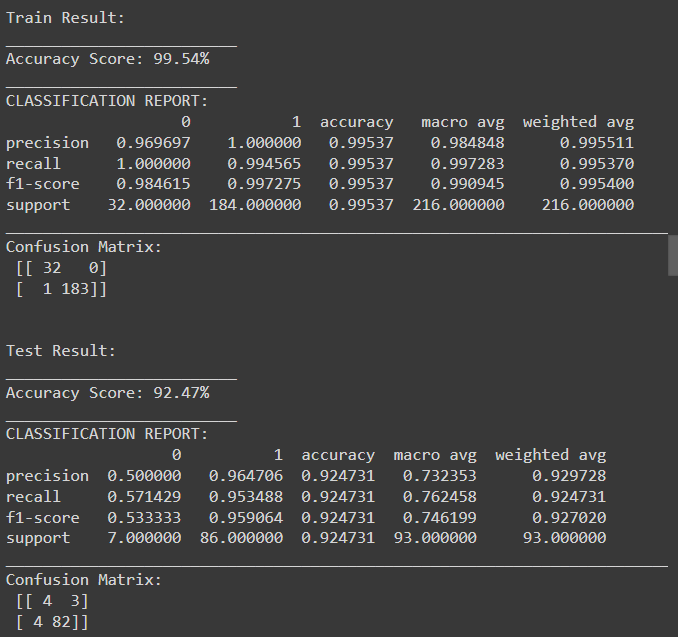Screen dimensions: 678x637
Task: Click the test f1-score value 0.959064
Action: (246, 518)
